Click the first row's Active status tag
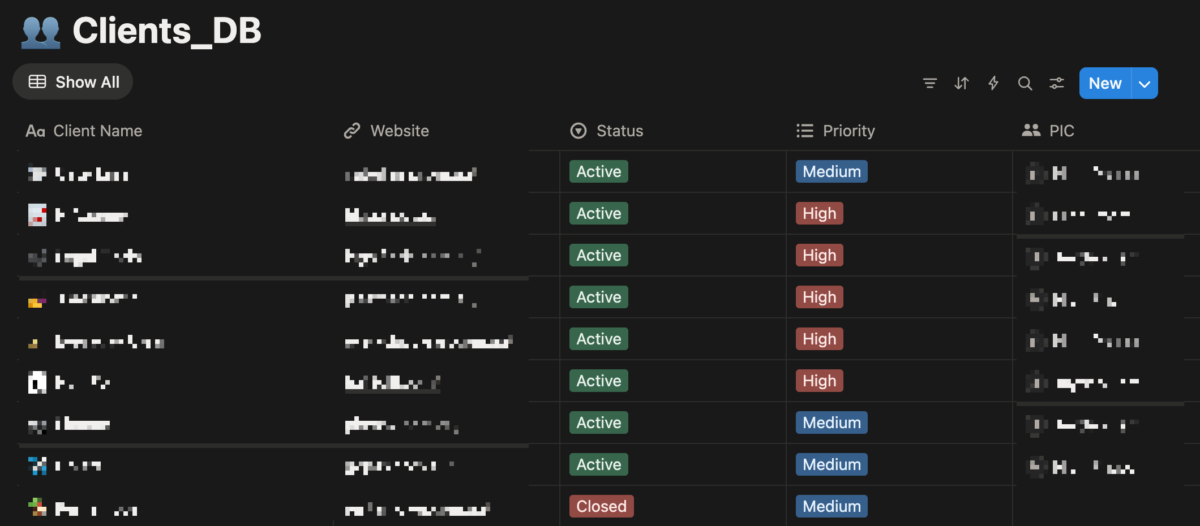This screenshot has height=526, width=1200. [598, 172]
